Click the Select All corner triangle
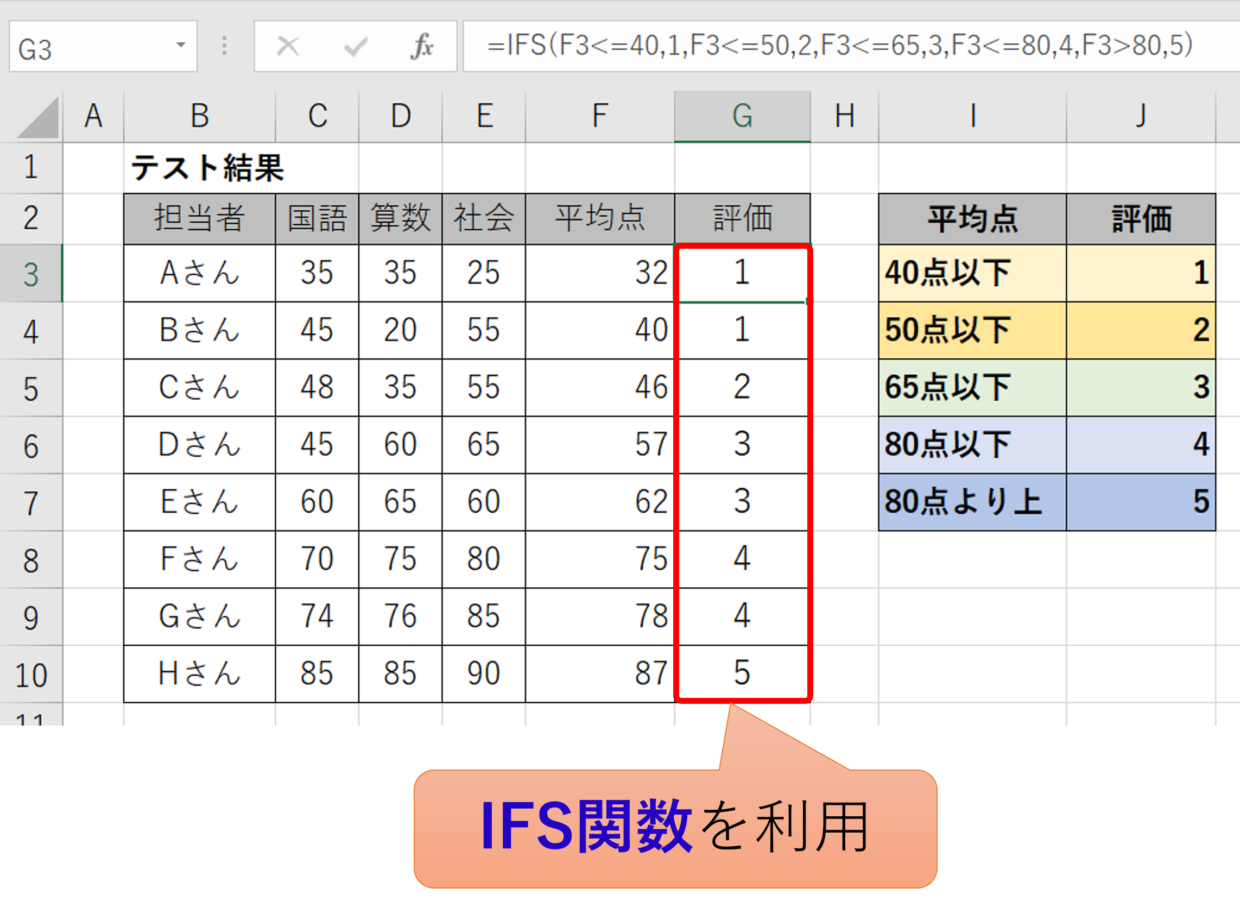 [38, 118]
